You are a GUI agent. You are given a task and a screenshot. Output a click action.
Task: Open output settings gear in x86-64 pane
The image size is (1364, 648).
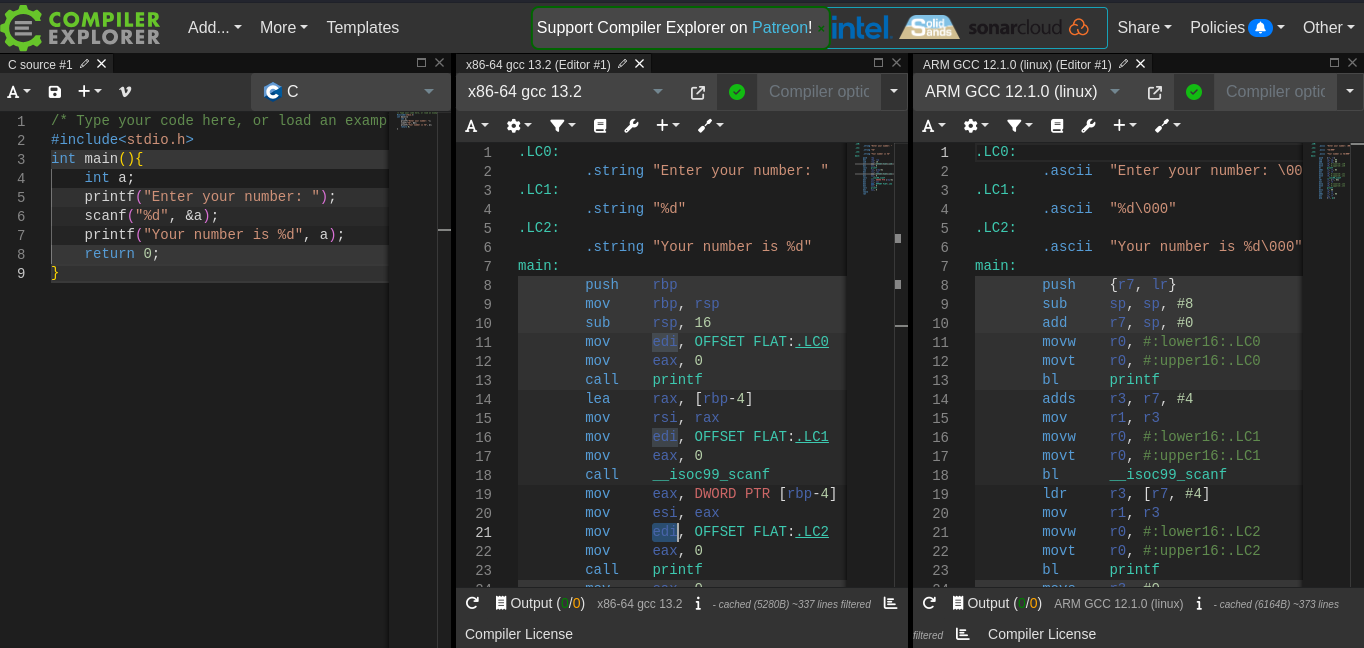(x=519, y=126)
